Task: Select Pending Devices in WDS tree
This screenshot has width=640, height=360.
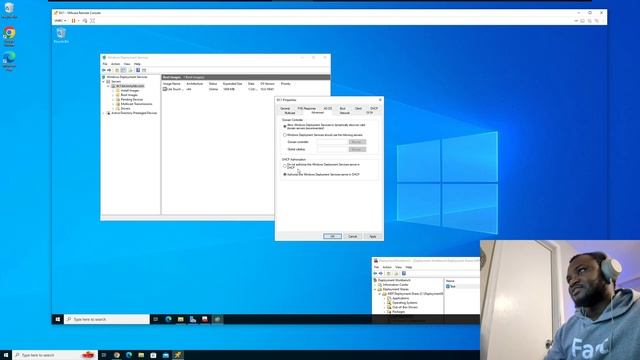Action: click(x=131, y=100)
